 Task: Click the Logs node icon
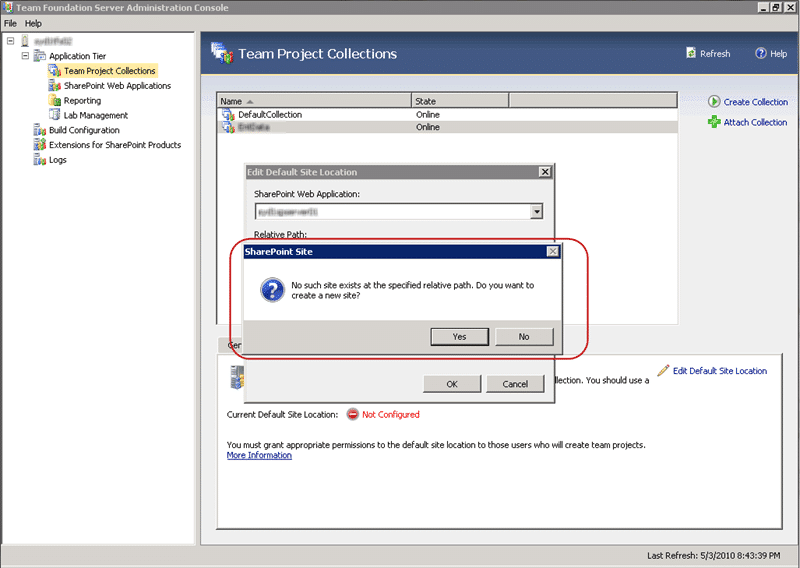[39, 160]
